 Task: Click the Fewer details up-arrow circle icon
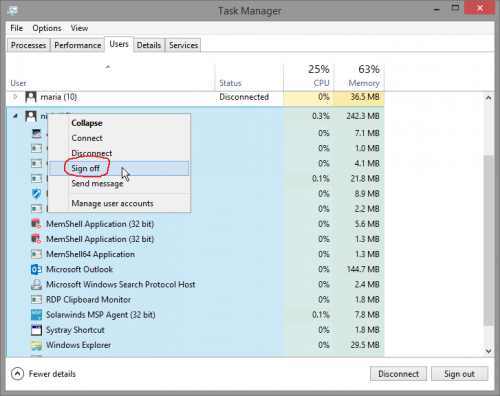tap(17, 374)
